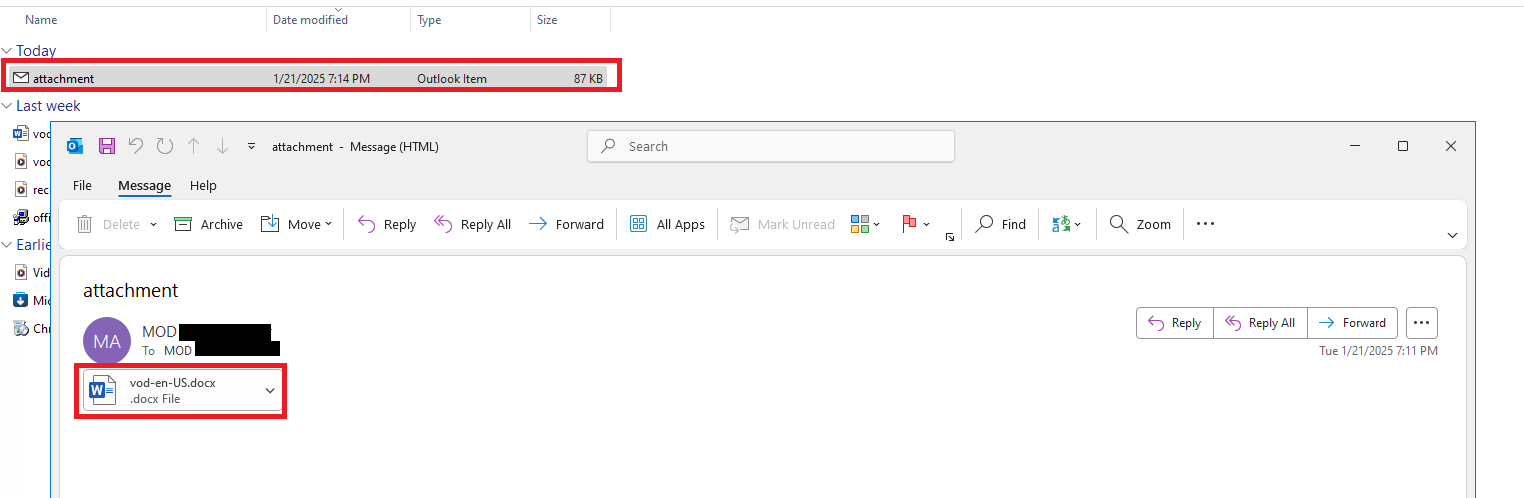Minimize the Outlook message window
The image size is (1524, 498).
pyautogui.click(x=1355, y=146)
